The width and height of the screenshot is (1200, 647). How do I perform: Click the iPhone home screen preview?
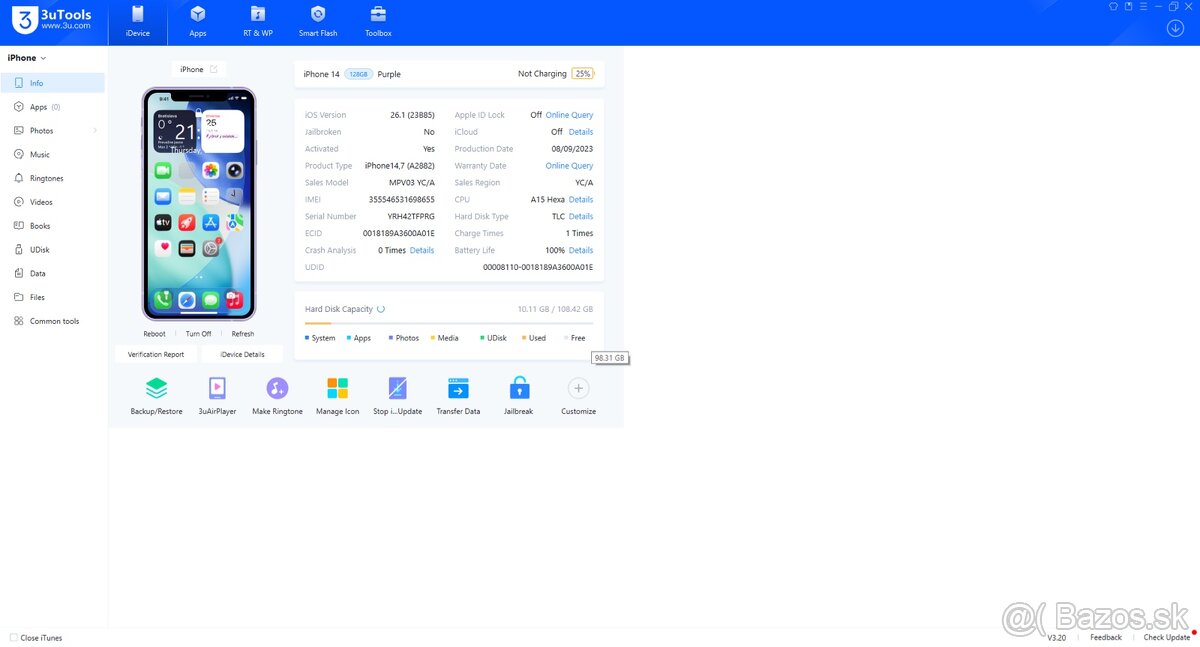click(x=198, y=203)
